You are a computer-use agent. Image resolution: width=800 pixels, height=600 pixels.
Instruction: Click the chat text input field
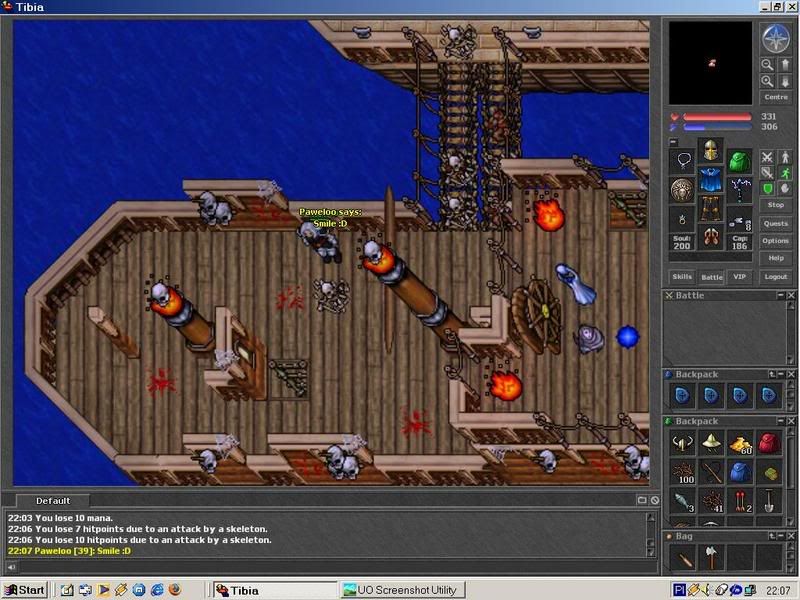(337, 567)
